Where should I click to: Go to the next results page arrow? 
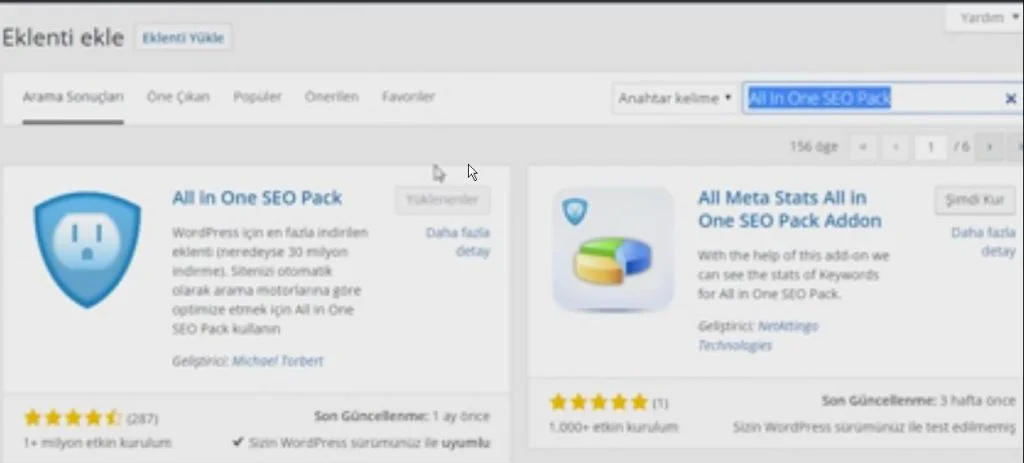coord(989,147)
